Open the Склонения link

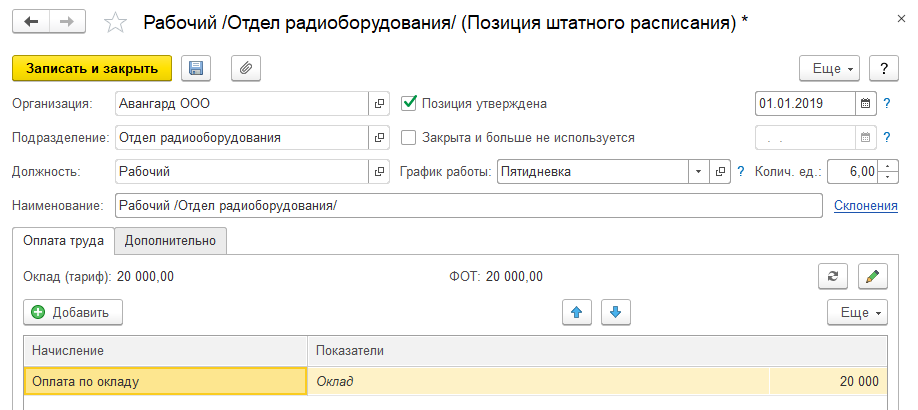tap(866, 206)
